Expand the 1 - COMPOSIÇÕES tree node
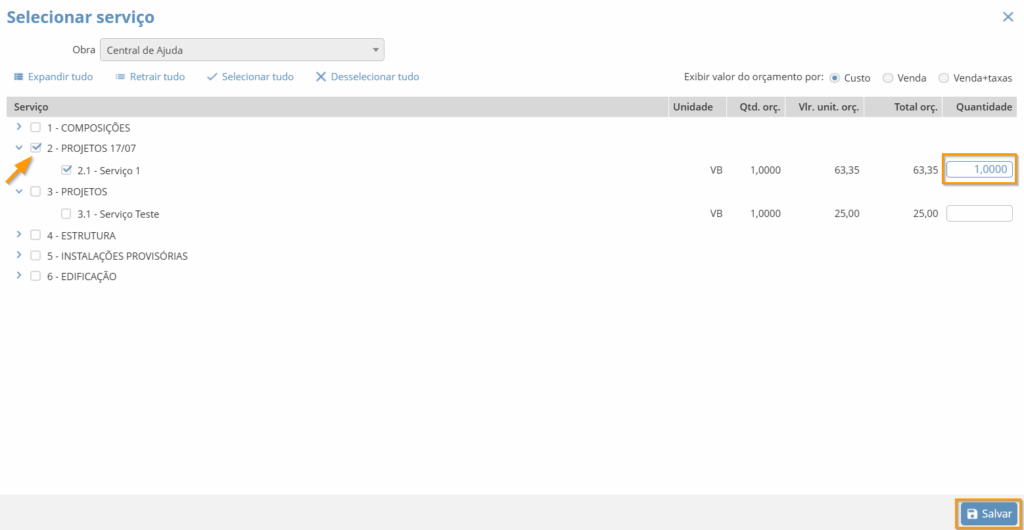The image size is (1024, 530). pos(19,128)
